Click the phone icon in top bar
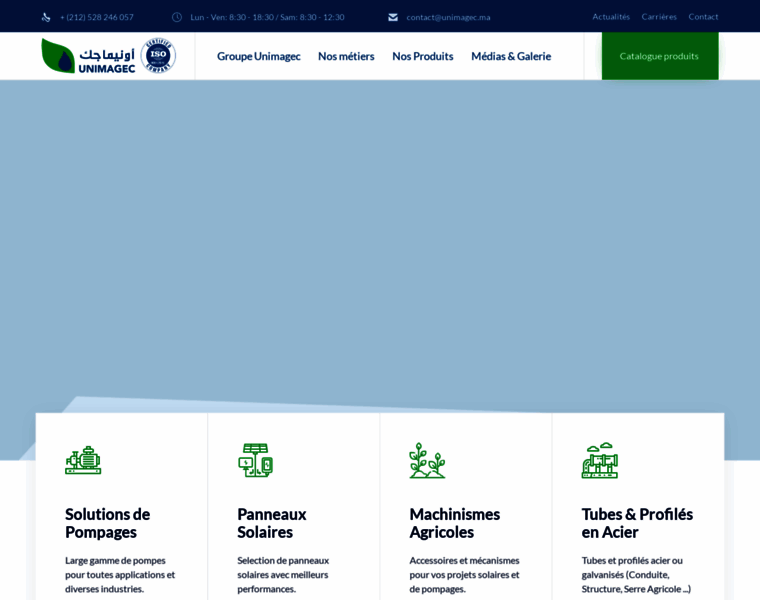The width and height of the screenshot is (760, 600). click(46, 17)
